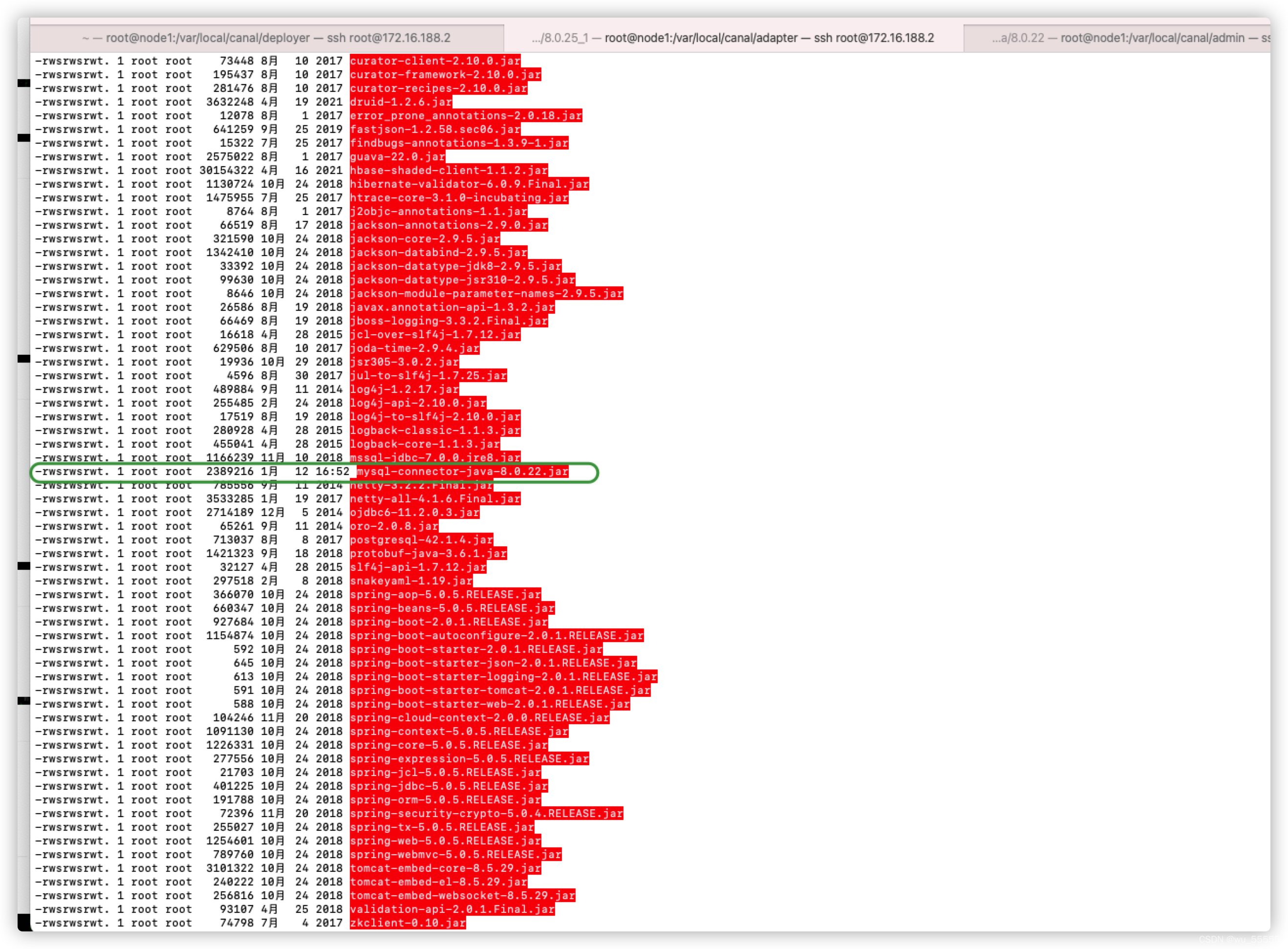Click the fastjson-1.2.58.sec06.jar filename

pos(435,129)
